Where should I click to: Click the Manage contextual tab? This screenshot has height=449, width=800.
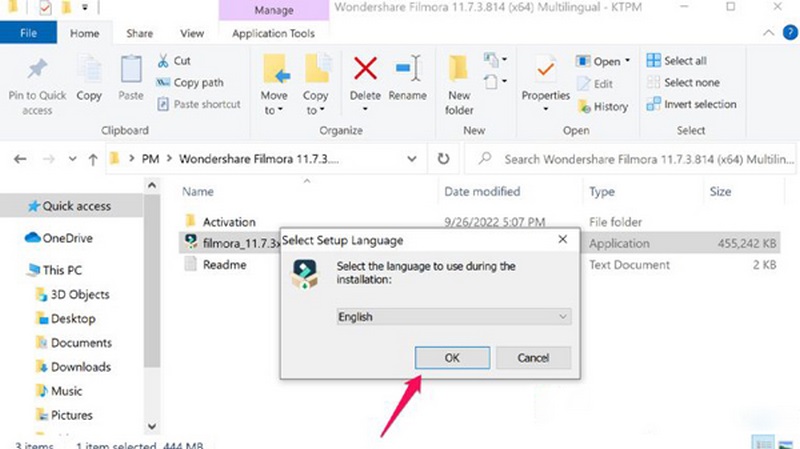pos(274,10)
